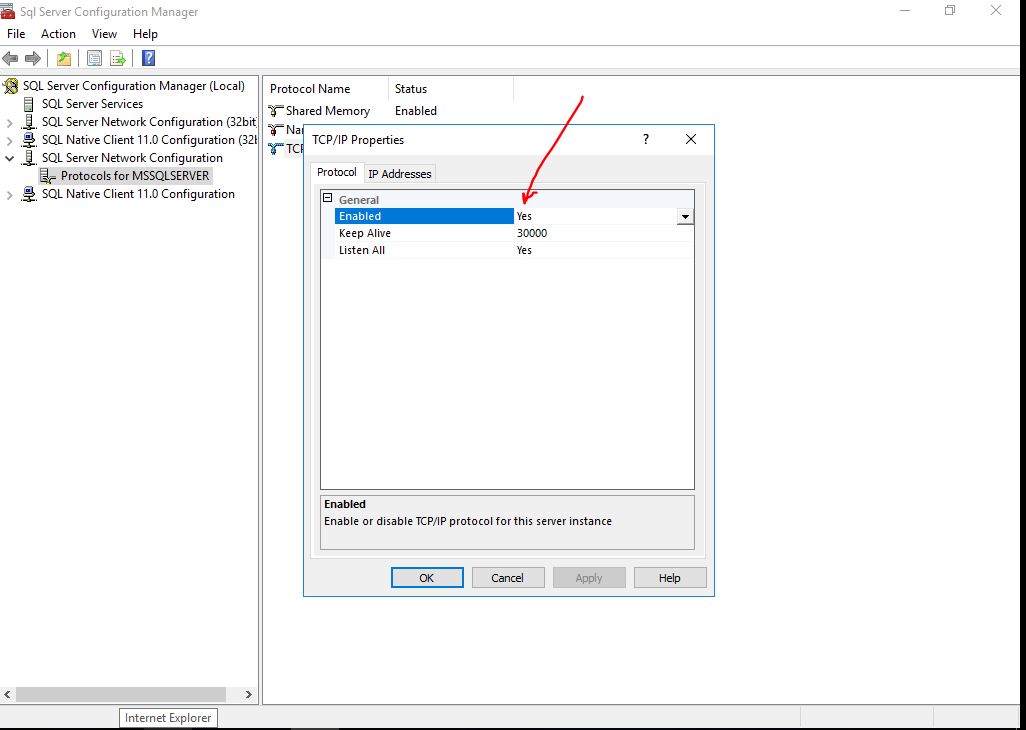The height and width of the screenshot is (730, 1026).
Task: Click the Properties toolbar icon
Action: (94, 59)
